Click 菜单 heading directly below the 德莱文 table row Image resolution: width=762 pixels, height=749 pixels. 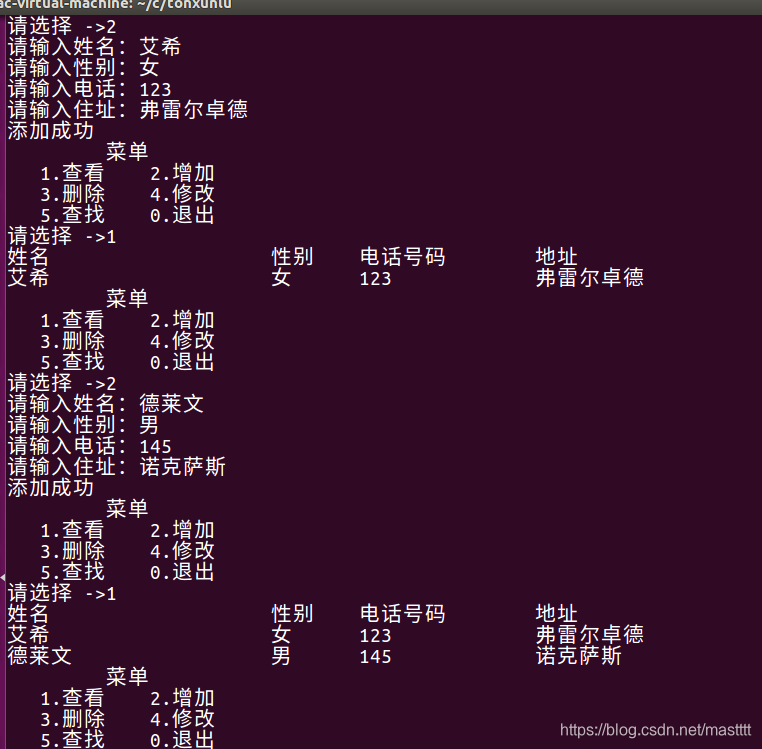127,677
